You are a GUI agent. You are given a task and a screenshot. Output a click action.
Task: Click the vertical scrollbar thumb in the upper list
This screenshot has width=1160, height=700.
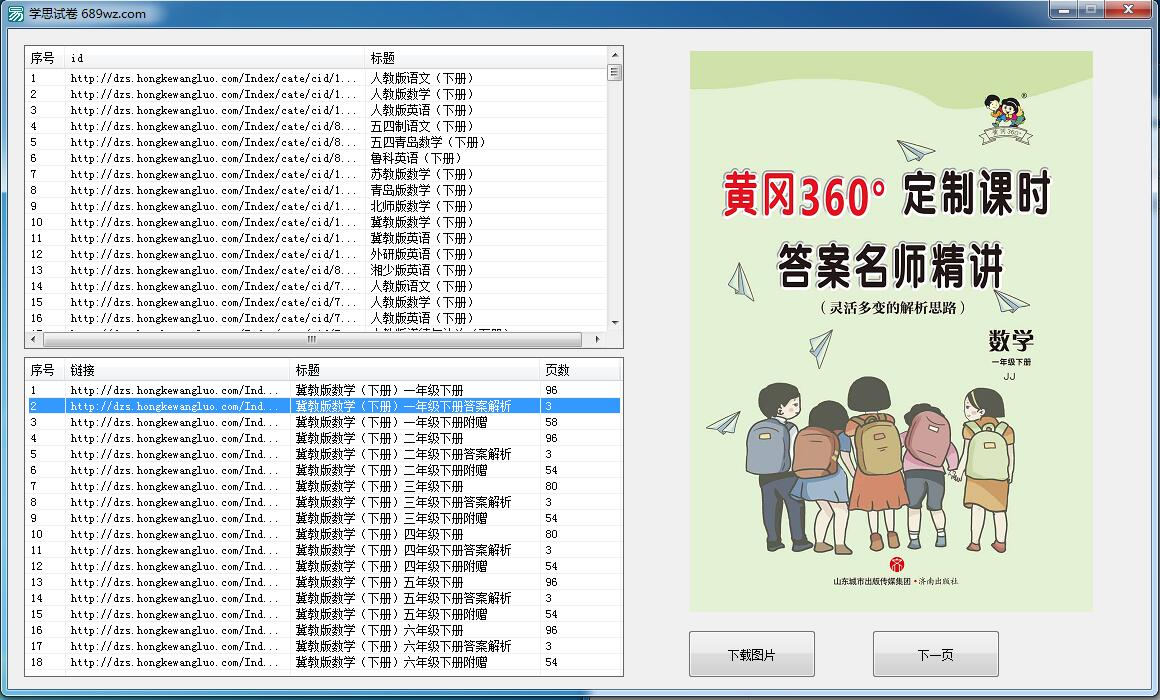pyautogui.click(x=614, y=73)
